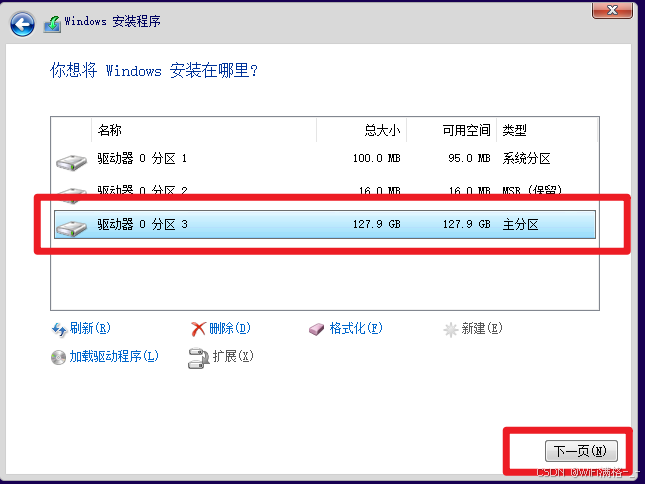This screenshot has width=645, height=484.
Task: Click the free space 127.9 GB of partition 3
Action: pyautogui.click(x=466, y=224)
